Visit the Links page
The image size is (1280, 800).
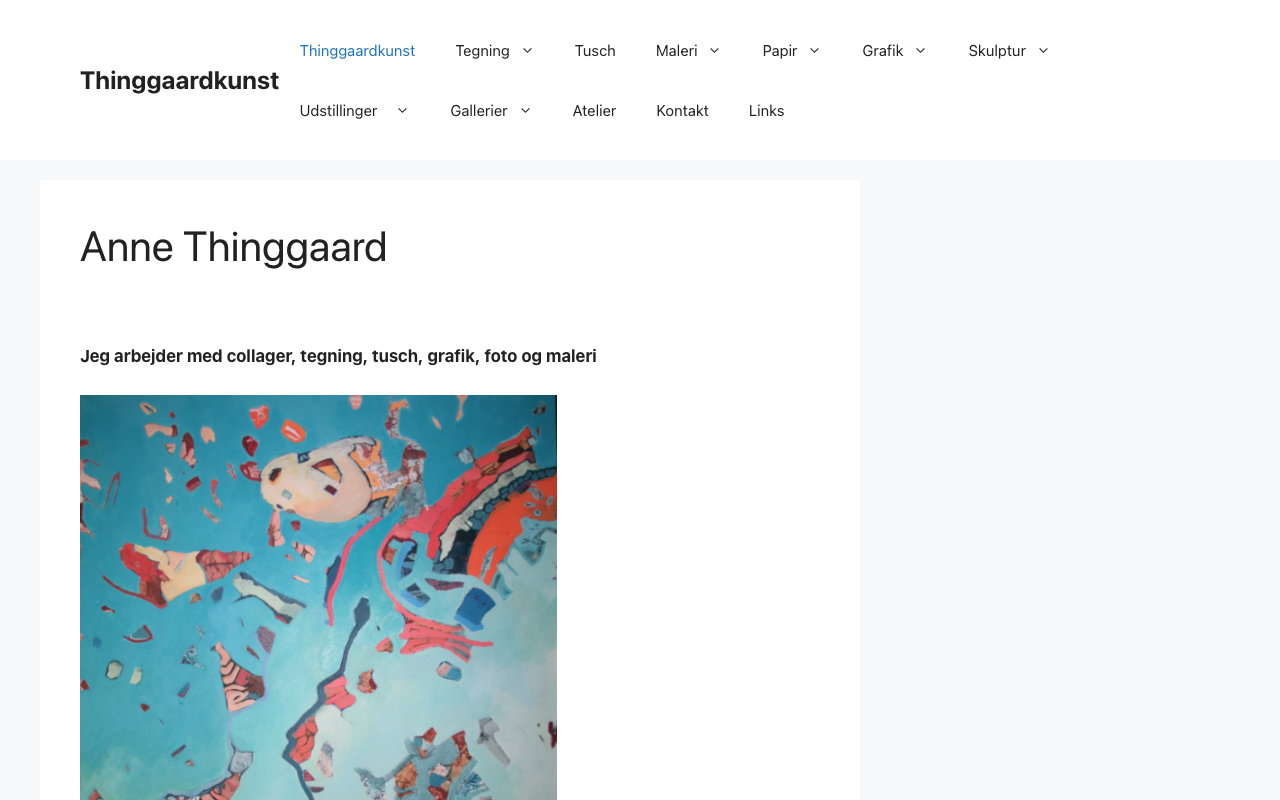point(767,110)
